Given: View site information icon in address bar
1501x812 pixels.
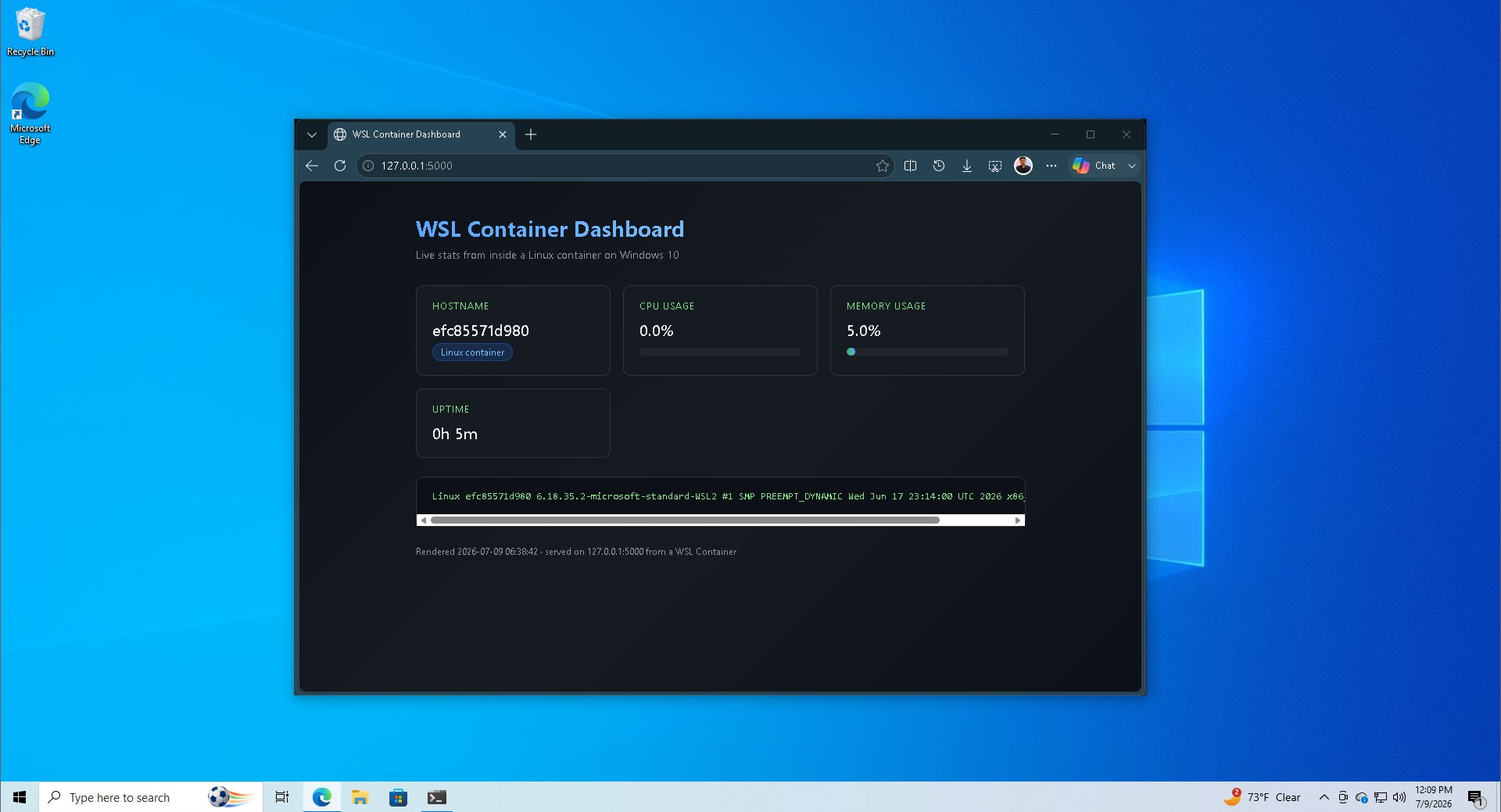Looking at the screenshot, I should 368,166.
